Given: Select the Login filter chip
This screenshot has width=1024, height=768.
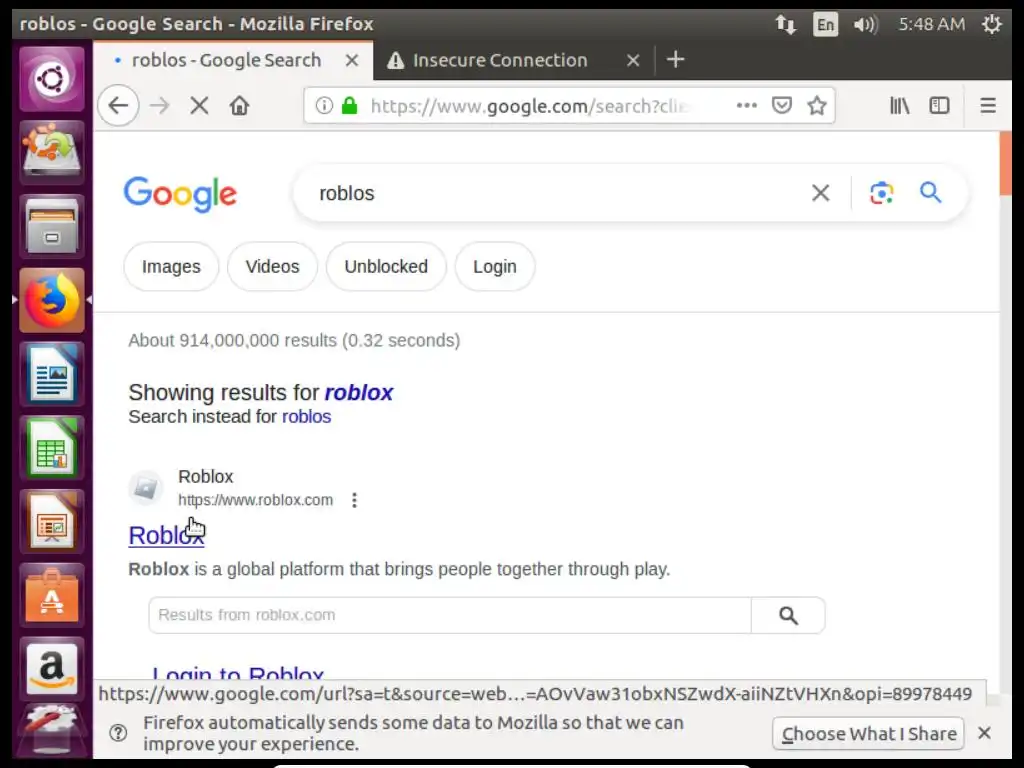Looking at the screenshot, I should point(495,266).
